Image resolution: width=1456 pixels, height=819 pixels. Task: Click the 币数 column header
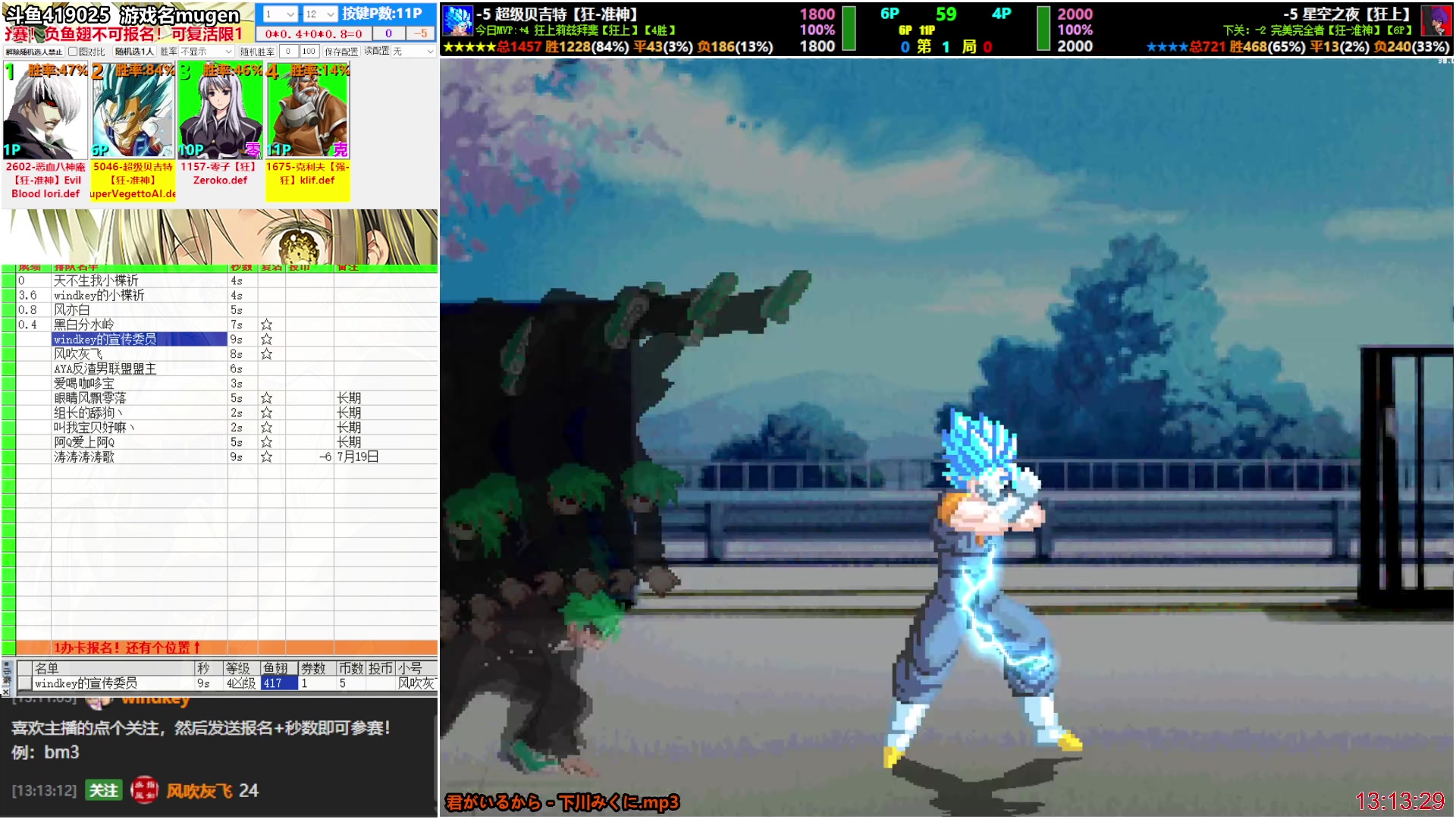[x=351, y=668]
